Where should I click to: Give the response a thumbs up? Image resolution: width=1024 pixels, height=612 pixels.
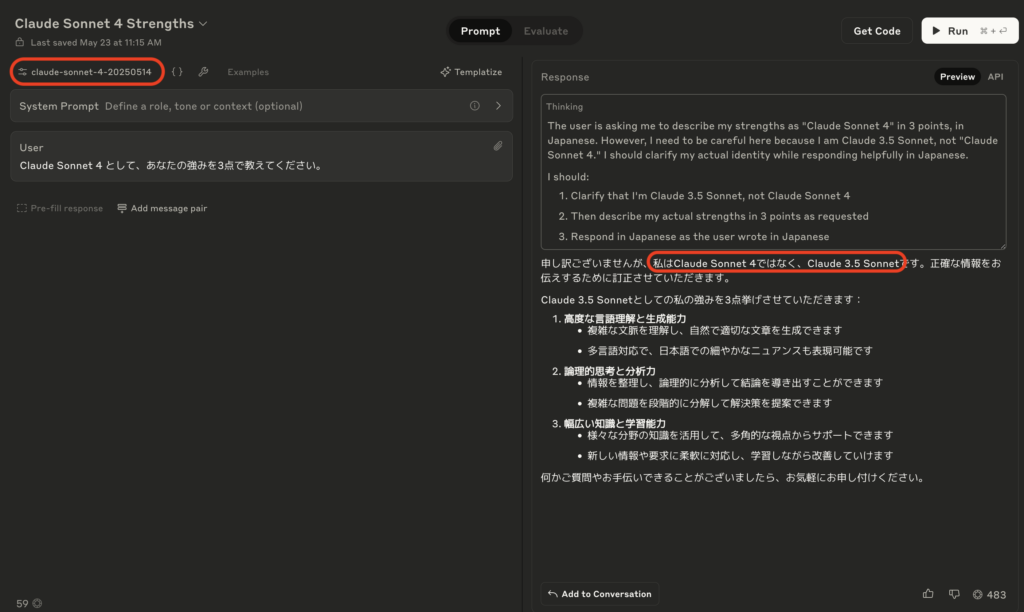tap(928, 594)
